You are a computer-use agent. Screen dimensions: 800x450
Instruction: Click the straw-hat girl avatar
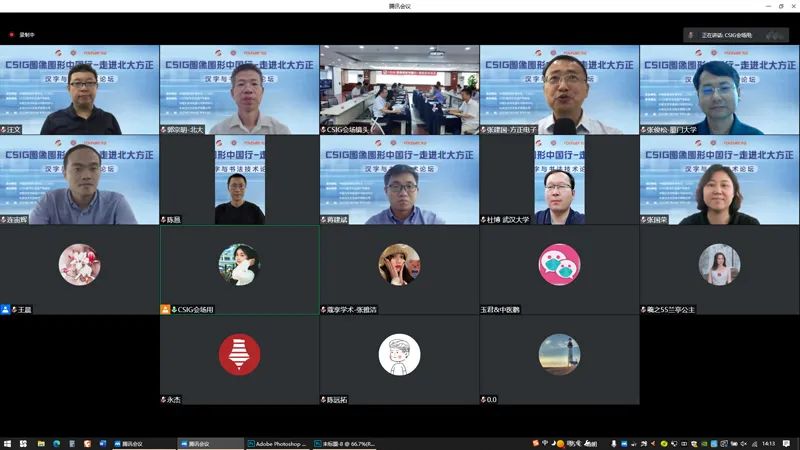399,264
